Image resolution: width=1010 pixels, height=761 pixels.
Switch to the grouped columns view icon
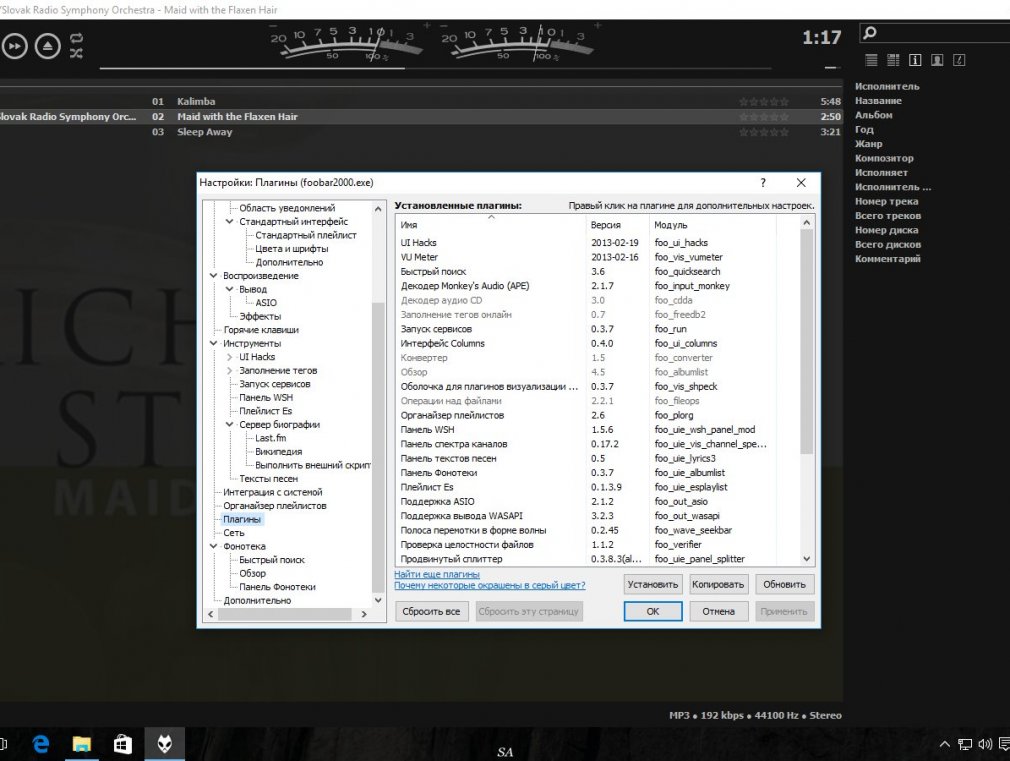pyautogui.click(x=893, y=60)
